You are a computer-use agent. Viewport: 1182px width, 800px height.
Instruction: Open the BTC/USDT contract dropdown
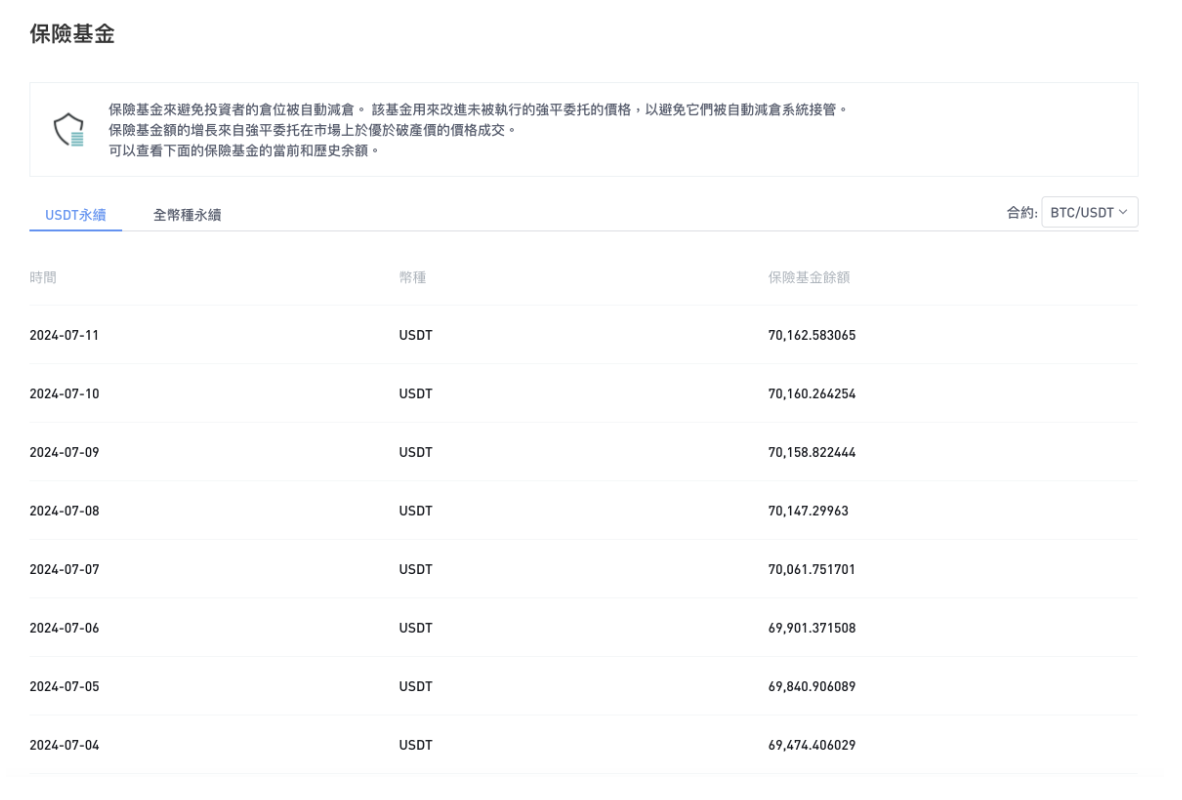tap(1089, 213)
